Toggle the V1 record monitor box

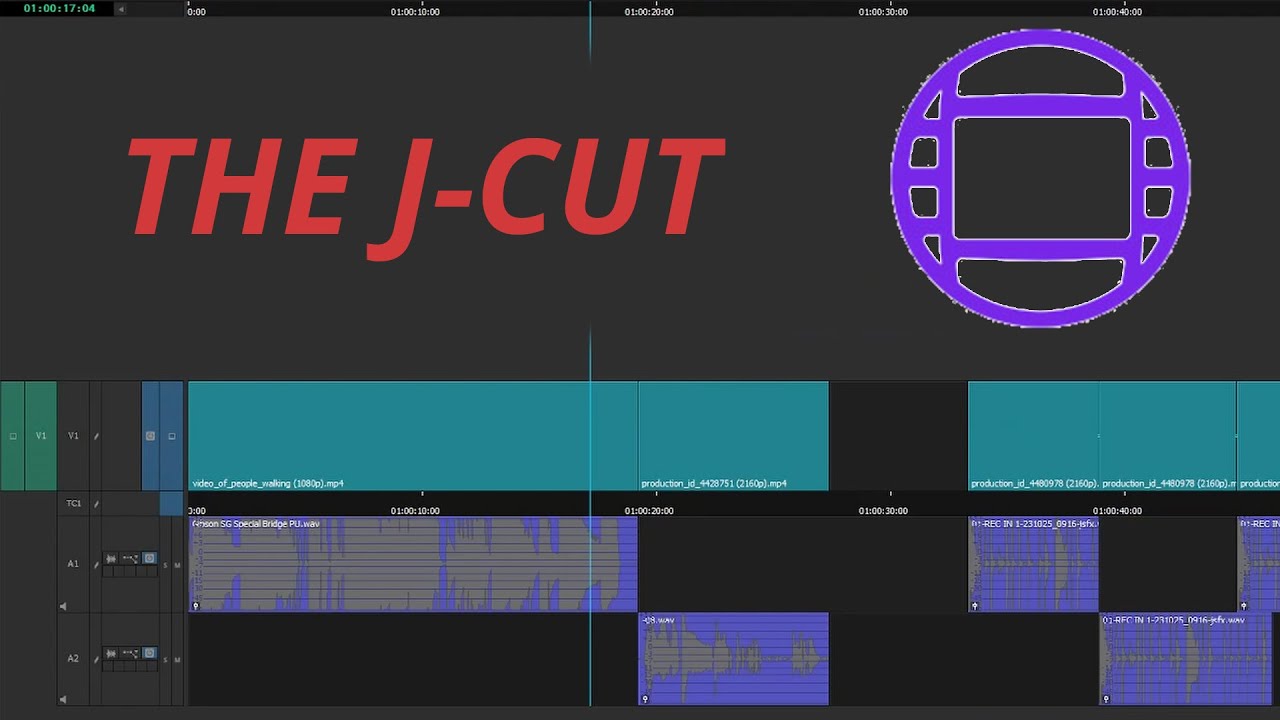tap(172, 436)
